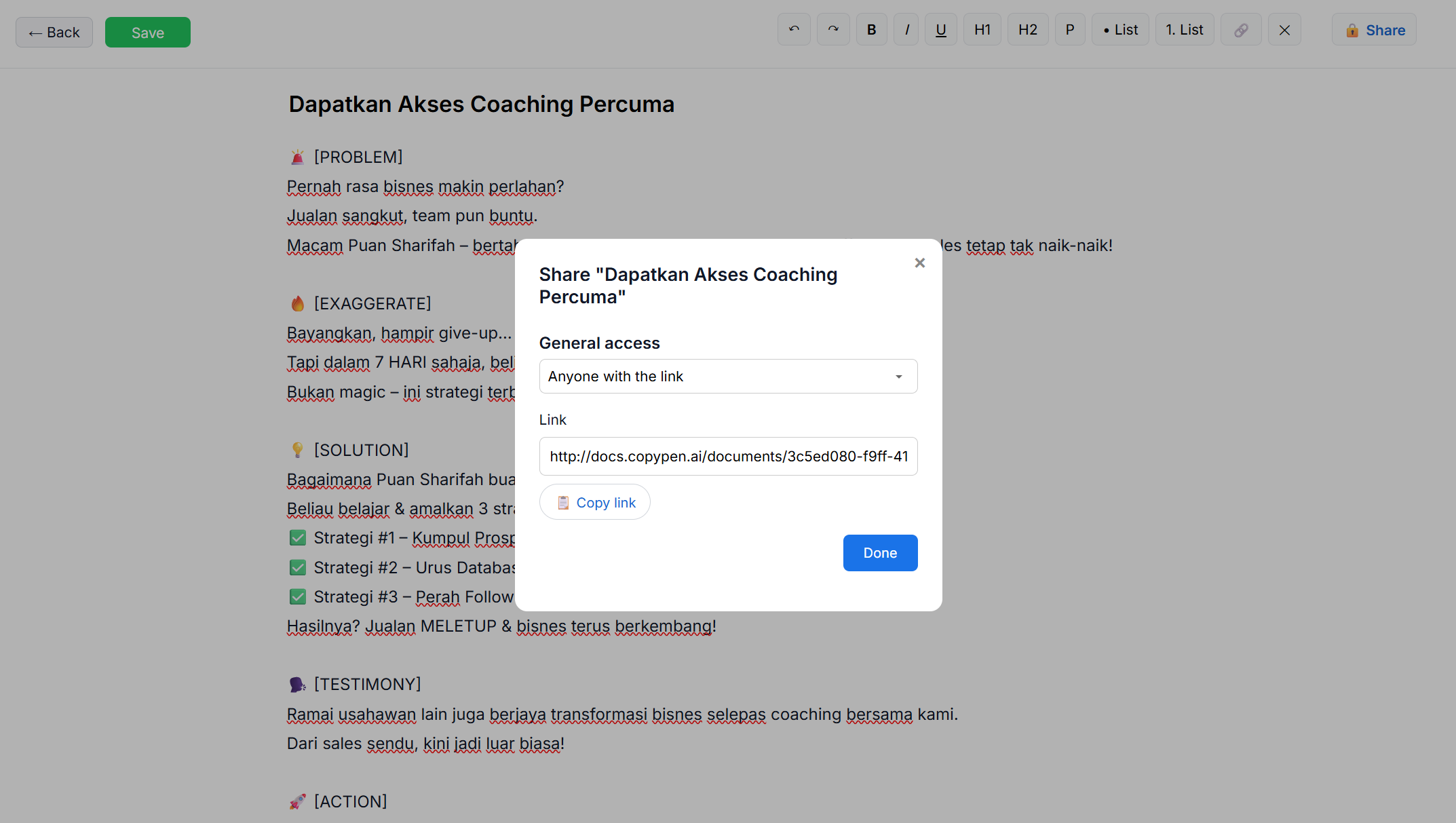Set paragraph style with P
Screen dimensions: 1456x823
click(x=1069, y=30)
